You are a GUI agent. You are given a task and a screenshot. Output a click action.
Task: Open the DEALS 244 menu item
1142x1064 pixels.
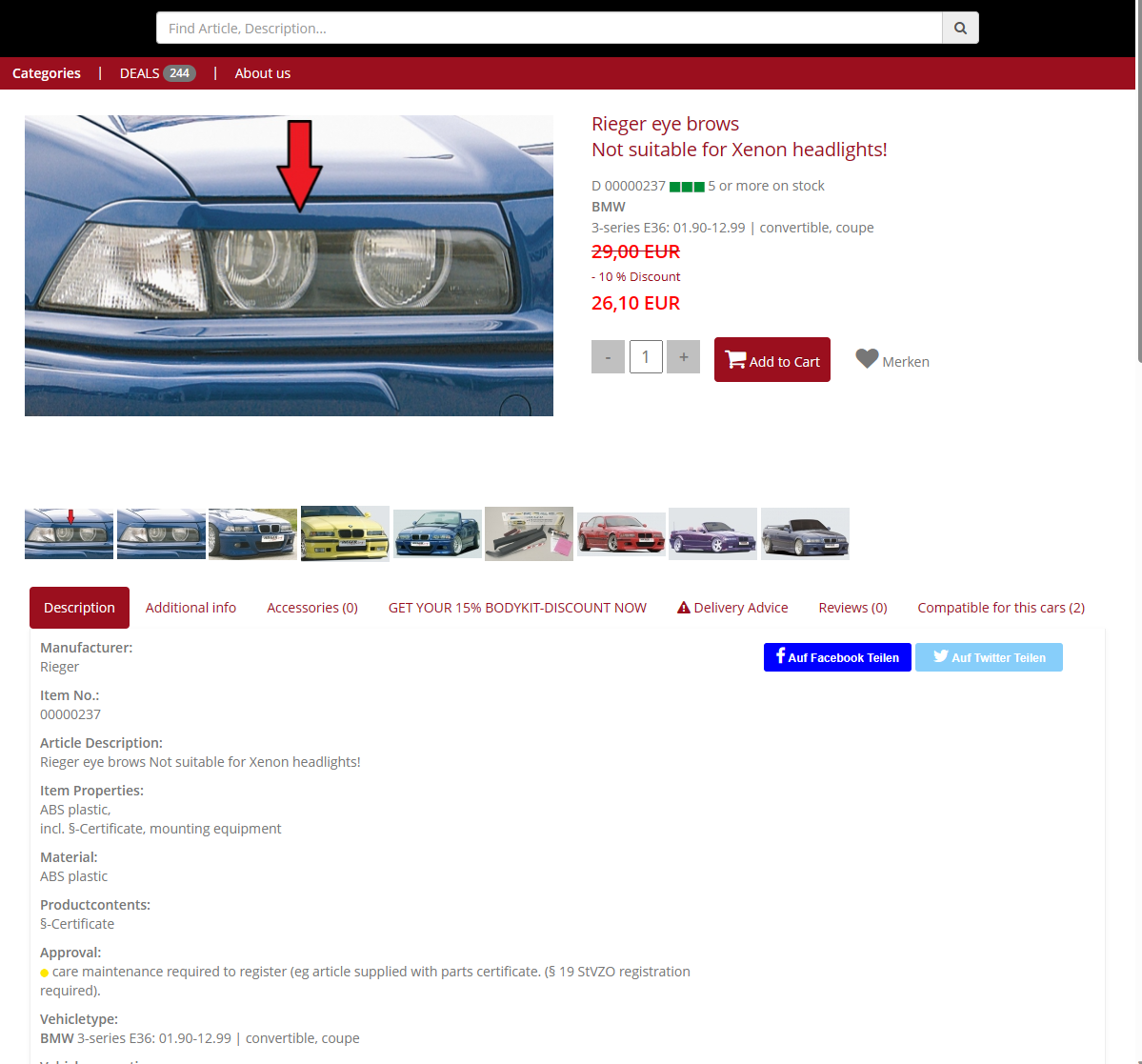click(x=157, y=73)
